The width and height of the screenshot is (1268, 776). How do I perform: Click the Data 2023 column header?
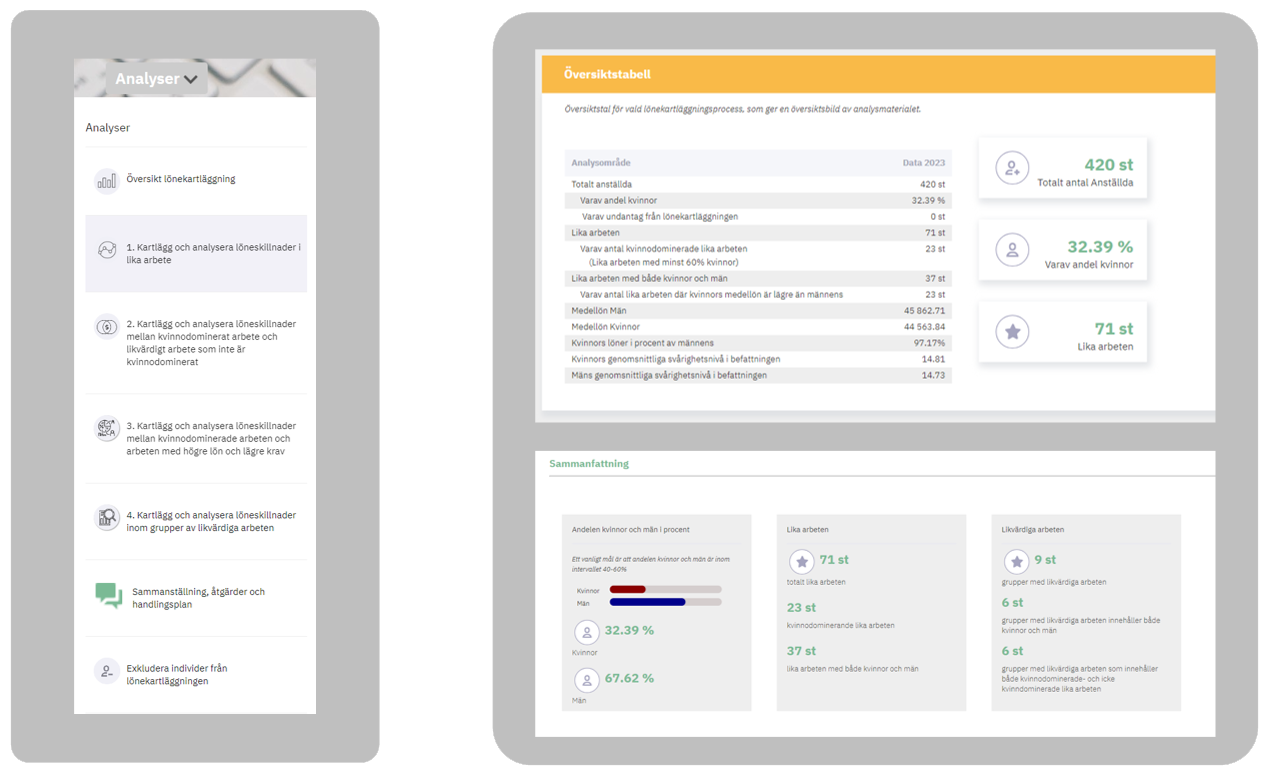923,162
